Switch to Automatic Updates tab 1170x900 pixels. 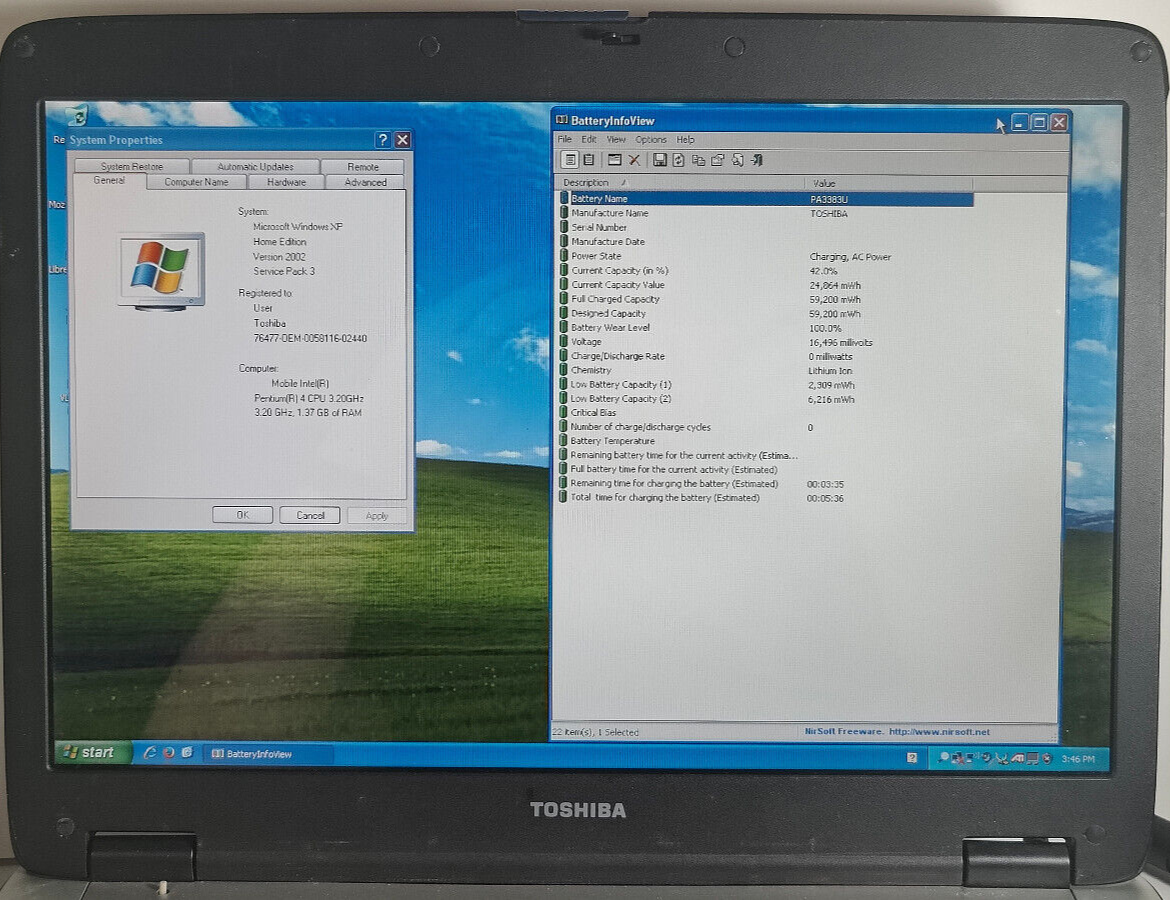(255, 166)
